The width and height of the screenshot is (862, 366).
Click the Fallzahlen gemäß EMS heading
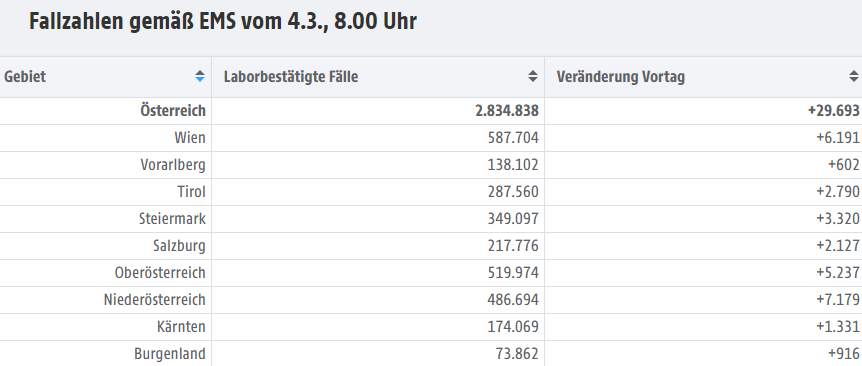(x=223, y=22)
